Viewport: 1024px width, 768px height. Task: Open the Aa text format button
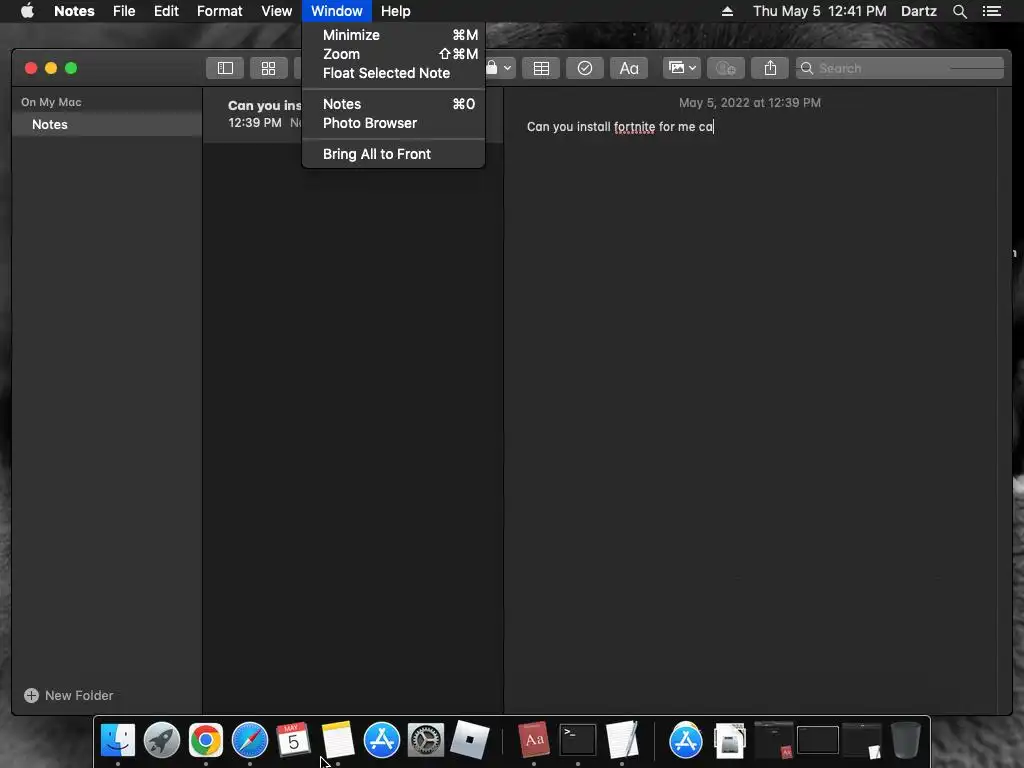629,68
